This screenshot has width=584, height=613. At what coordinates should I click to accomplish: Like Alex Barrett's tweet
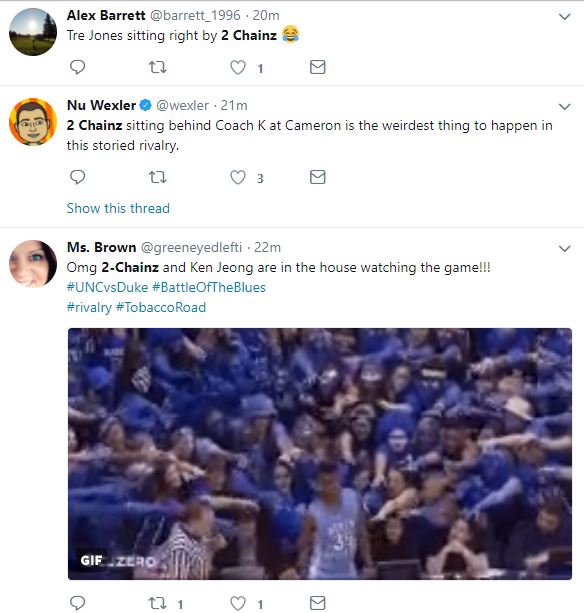238,67
